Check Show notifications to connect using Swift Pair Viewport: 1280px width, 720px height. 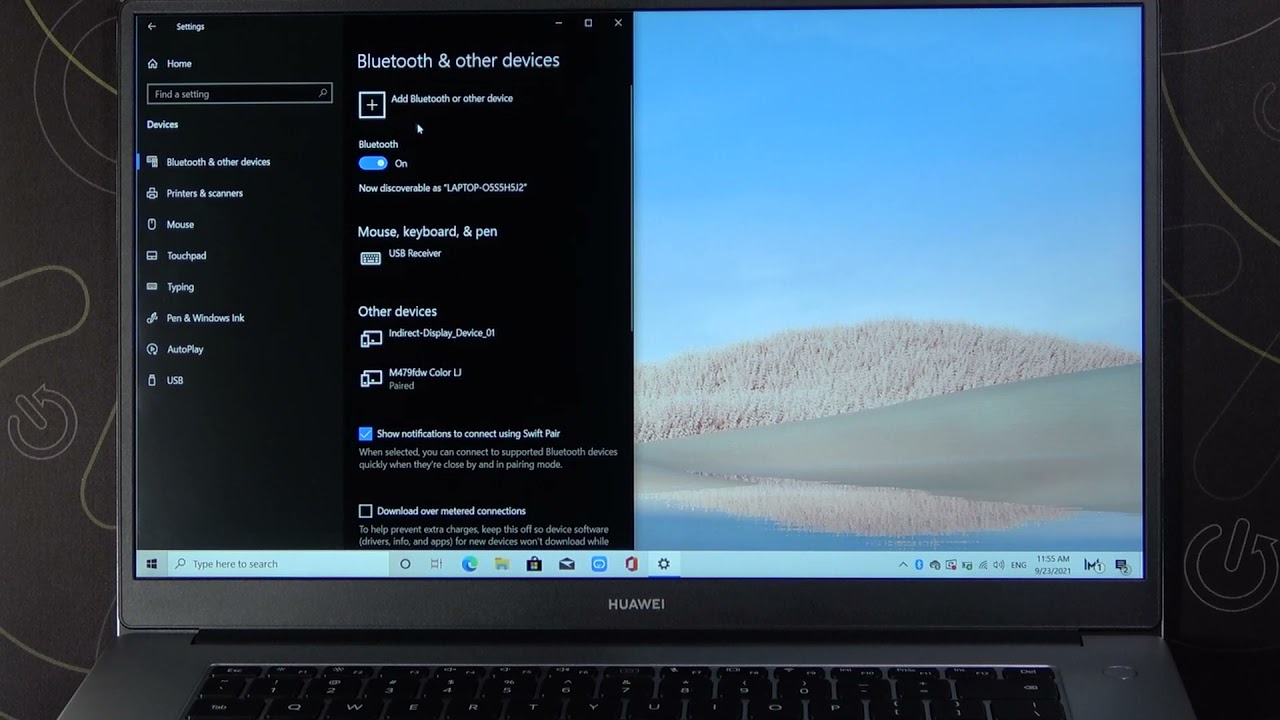coord(365,434)
